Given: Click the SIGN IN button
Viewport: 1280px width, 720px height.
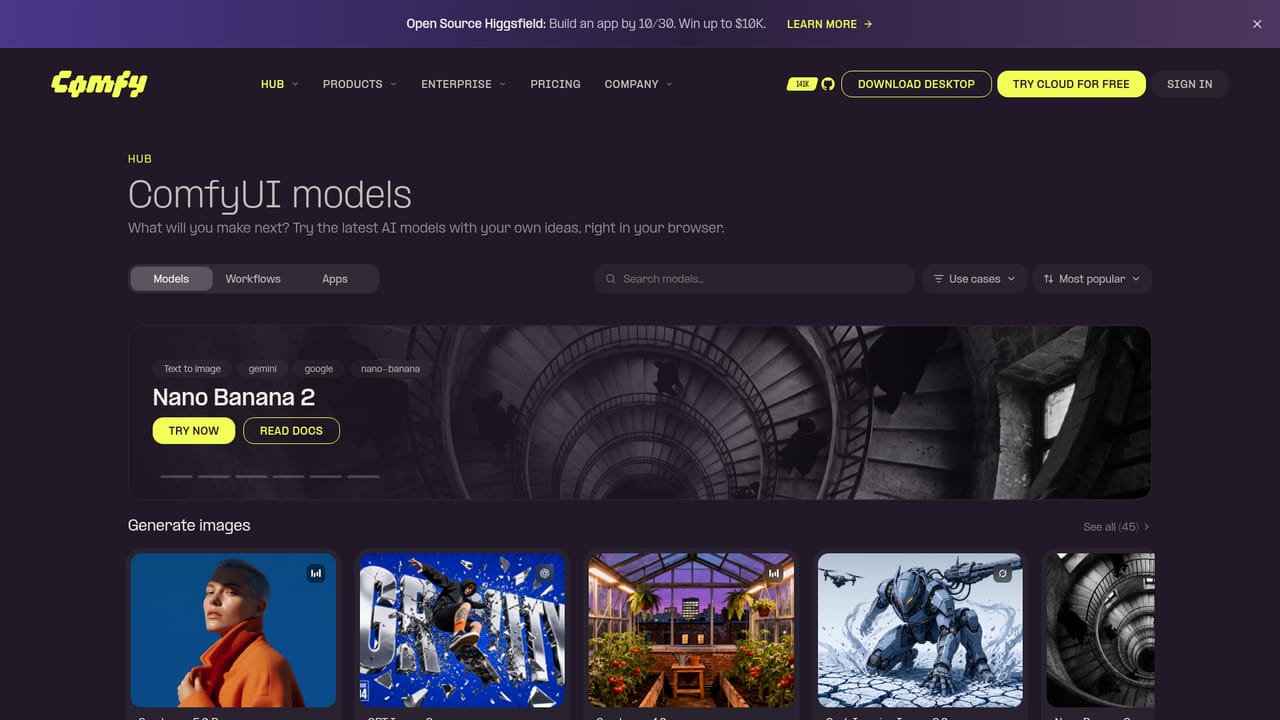Looking at the screenshot, I should pyautogui.click(x=1189, y=84).
